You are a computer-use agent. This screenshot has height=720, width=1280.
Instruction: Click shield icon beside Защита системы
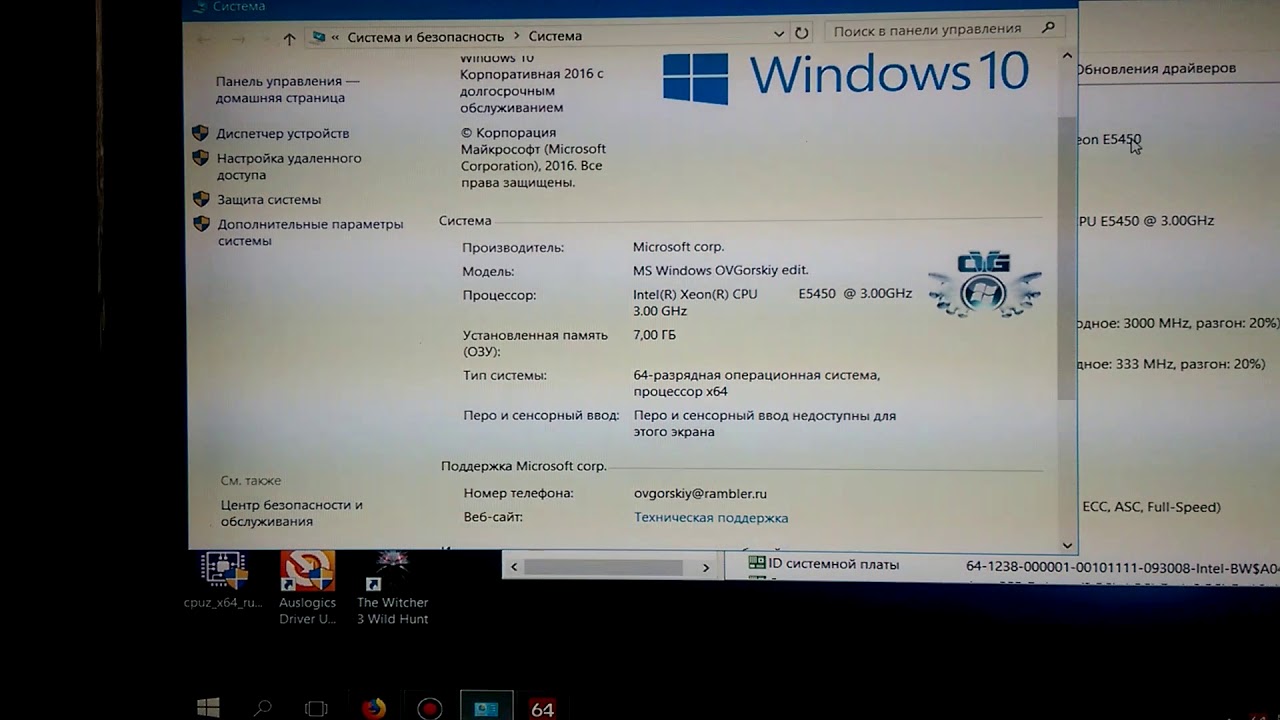coord(200,199)
